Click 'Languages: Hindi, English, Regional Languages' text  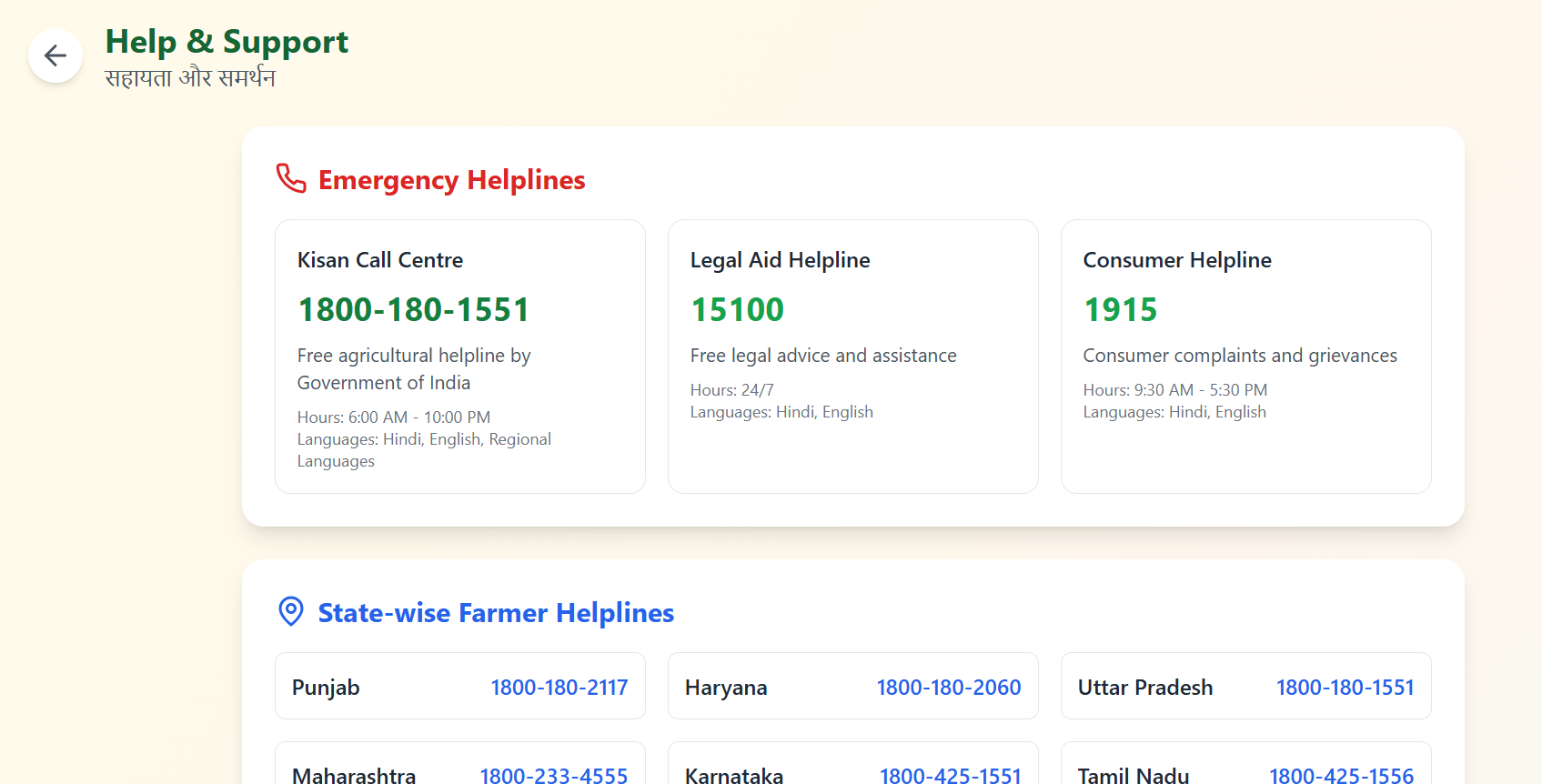point(424,450)
